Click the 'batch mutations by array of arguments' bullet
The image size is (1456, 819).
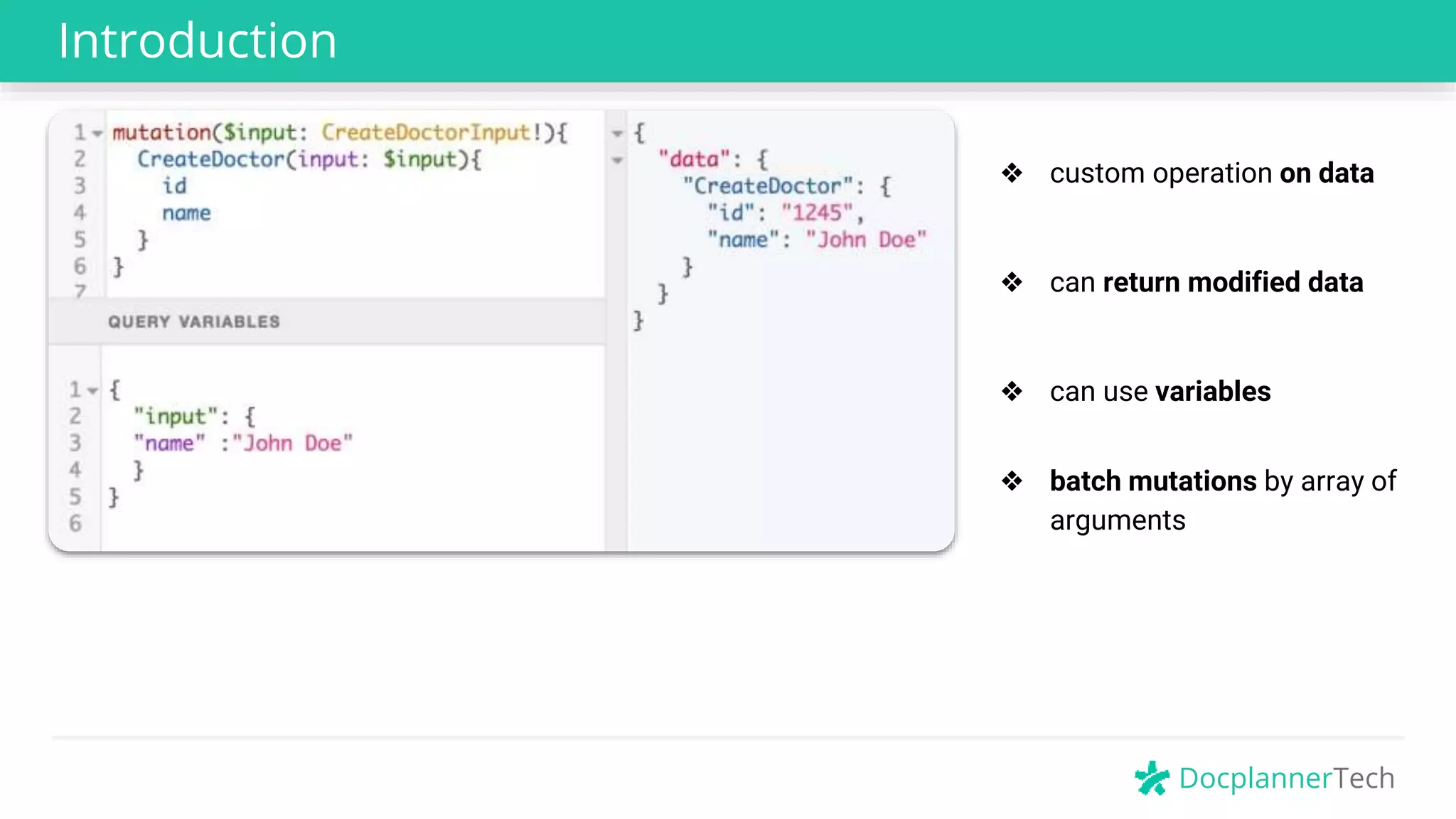1223,500
